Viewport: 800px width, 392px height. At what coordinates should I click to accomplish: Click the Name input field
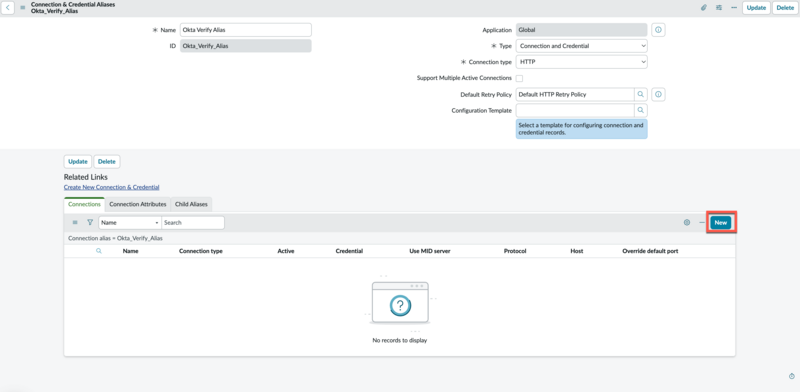pyautogui.click(x=245, y=30)
